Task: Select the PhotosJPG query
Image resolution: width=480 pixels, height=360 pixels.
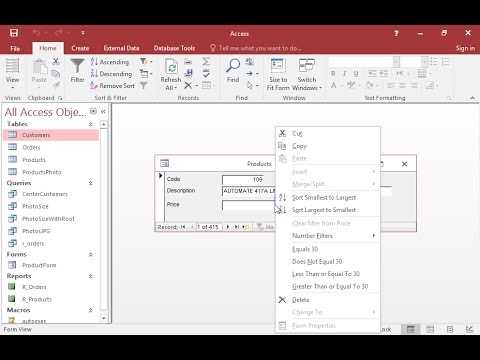Action: pos(51,231)
